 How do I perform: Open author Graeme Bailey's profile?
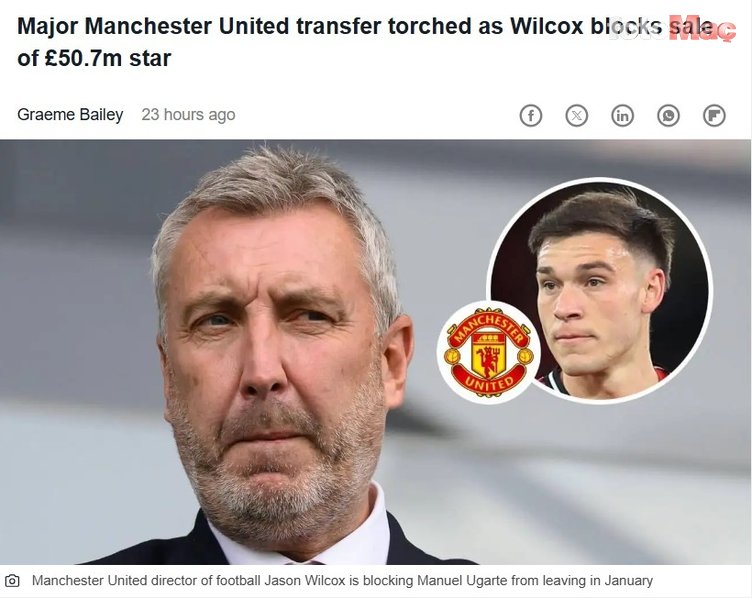70,115
